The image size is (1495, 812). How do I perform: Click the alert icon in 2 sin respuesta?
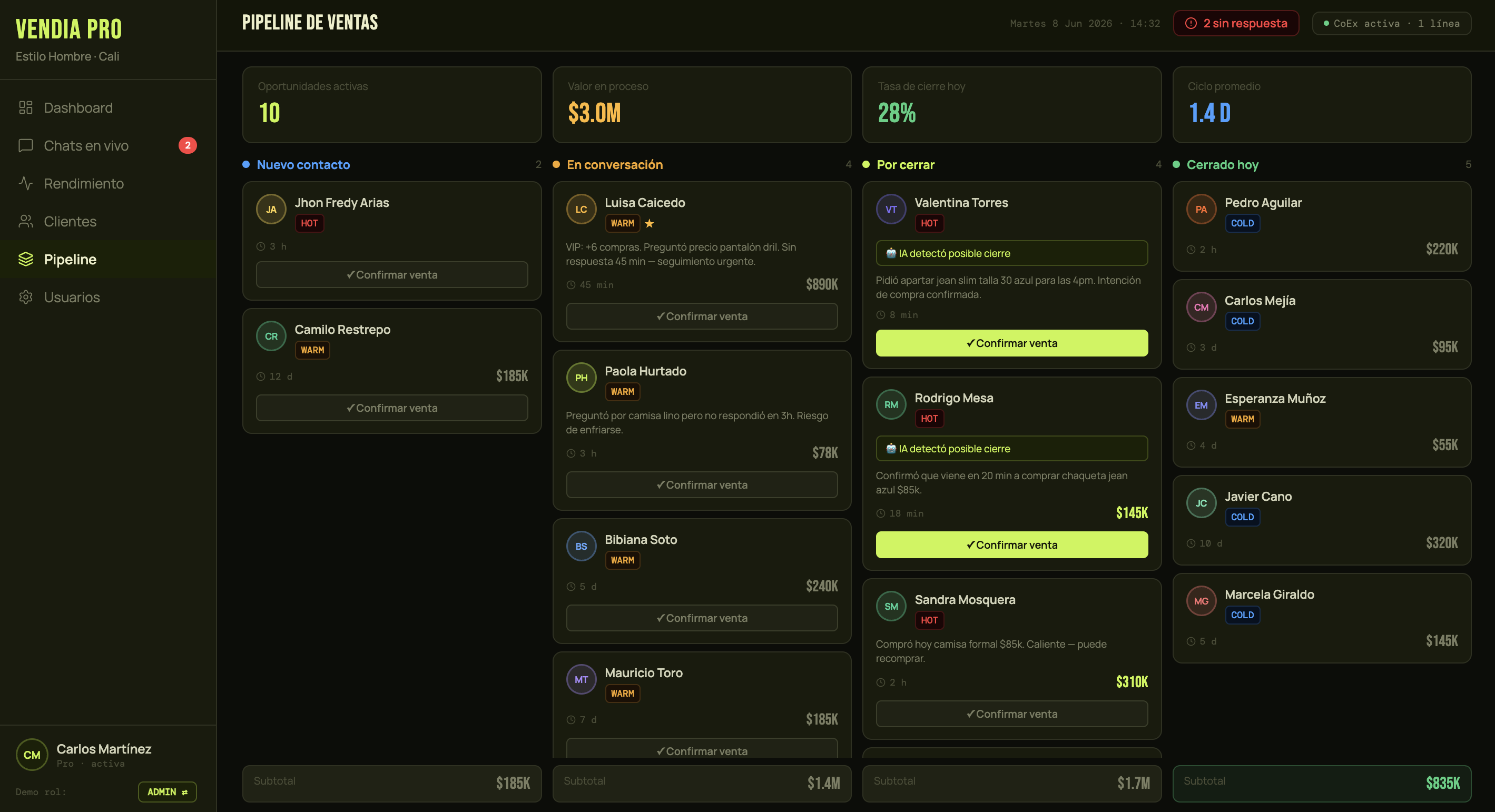click(1191, 23)
